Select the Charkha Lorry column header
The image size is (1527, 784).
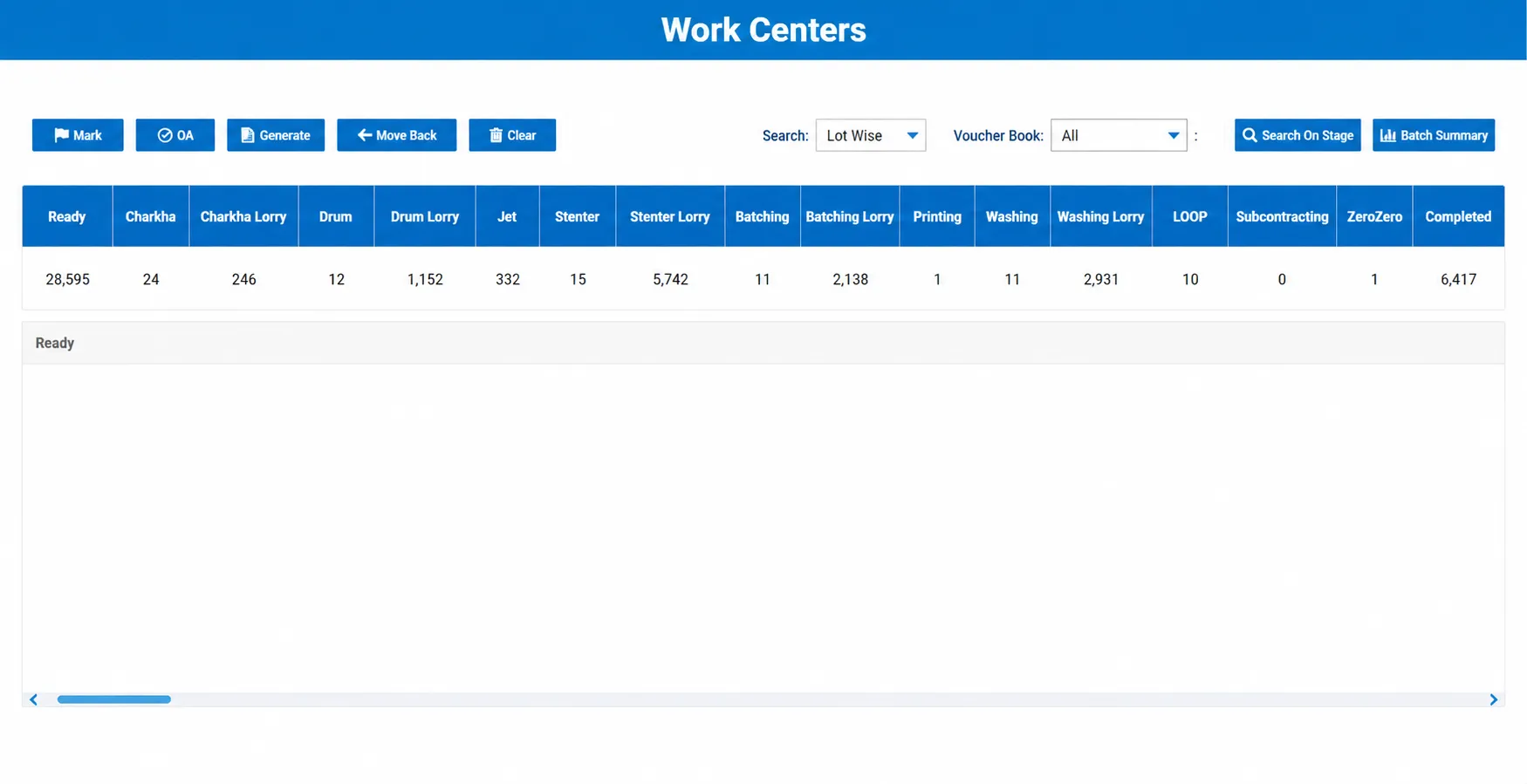pos(243,216)
